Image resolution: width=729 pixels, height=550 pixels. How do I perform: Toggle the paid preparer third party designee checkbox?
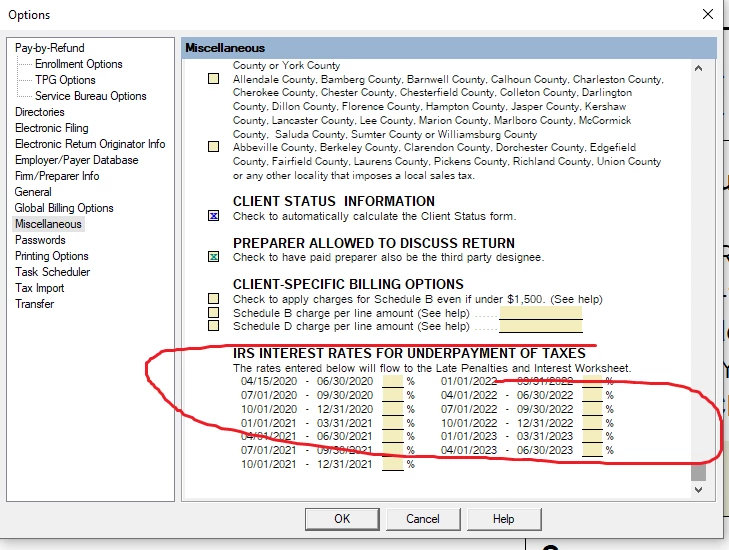coord(213,257)
